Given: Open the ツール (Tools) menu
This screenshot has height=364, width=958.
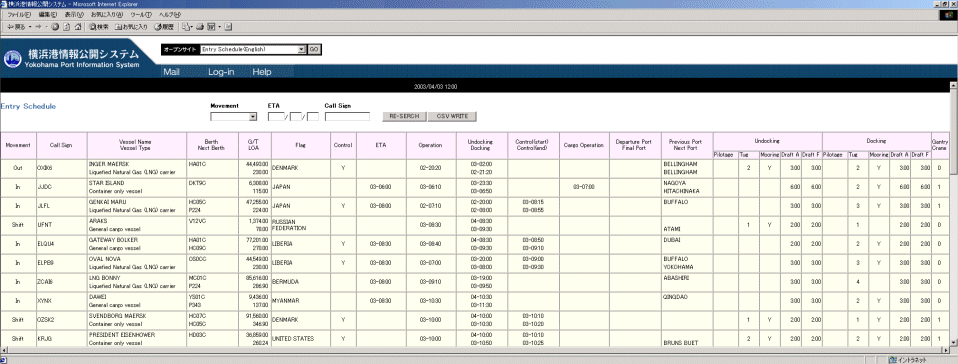Looking at the screenshot, I should point(141,14).
